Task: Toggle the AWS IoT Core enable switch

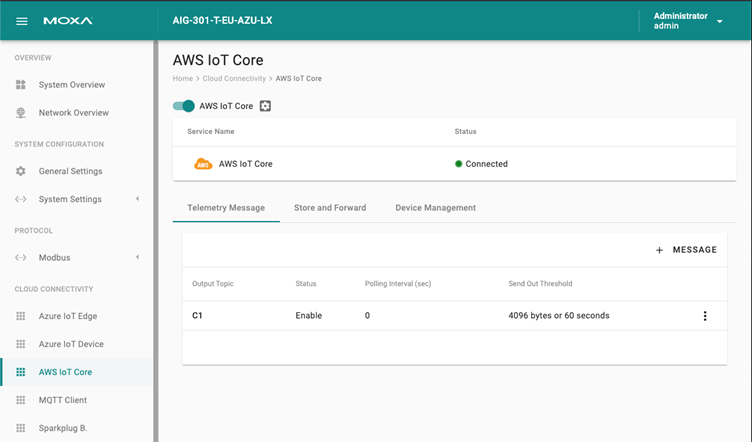Action: tap(184, 106)
